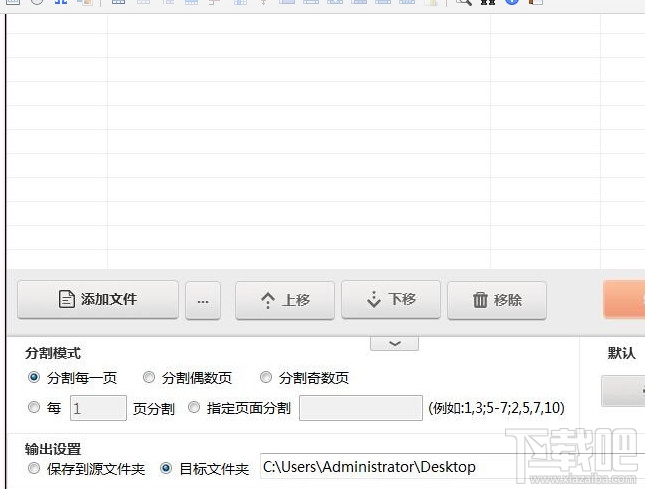Viewport: 645px width, 489px height.
Task: Select the 每…页分割 radio option
Action: [x=34, y=408]
